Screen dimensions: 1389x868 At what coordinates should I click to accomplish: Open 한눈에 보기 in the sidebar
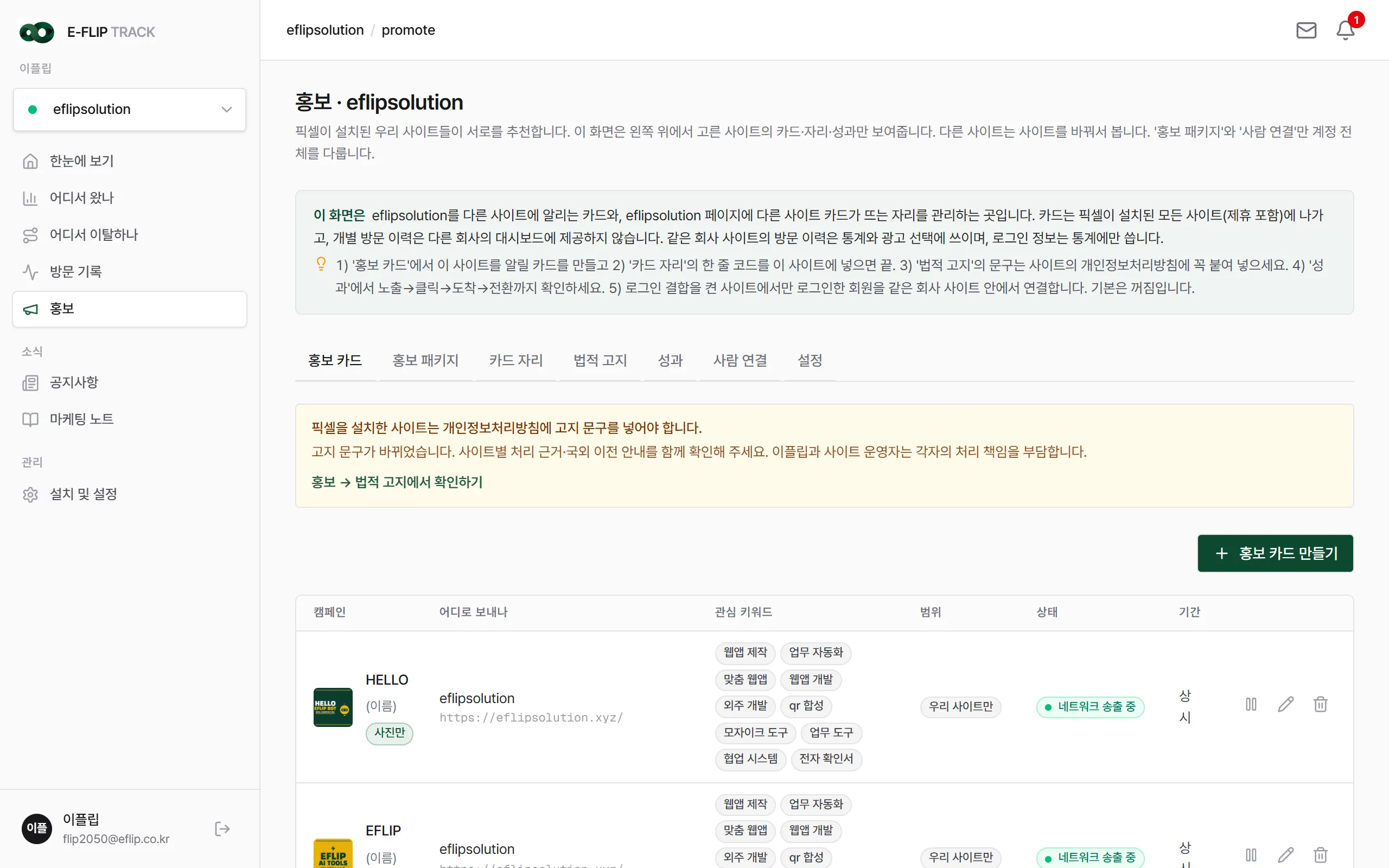click(130, 161)
